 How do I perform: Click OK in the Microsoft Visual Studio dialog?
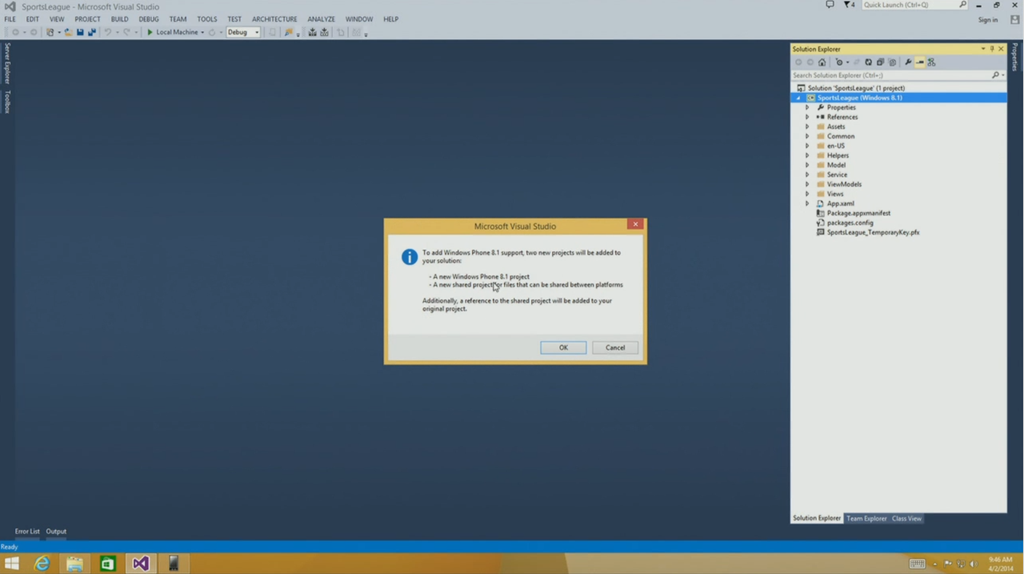[563, 347]
